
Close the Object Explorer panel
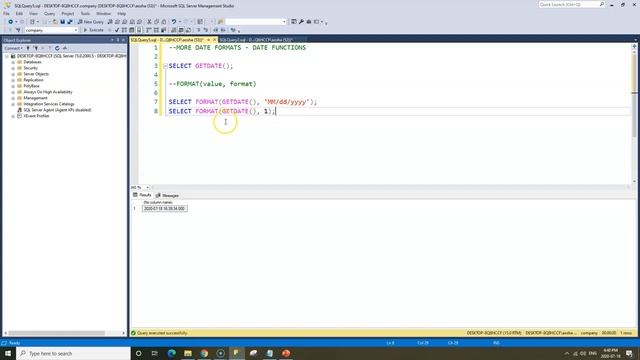click(x=123, y=40)
